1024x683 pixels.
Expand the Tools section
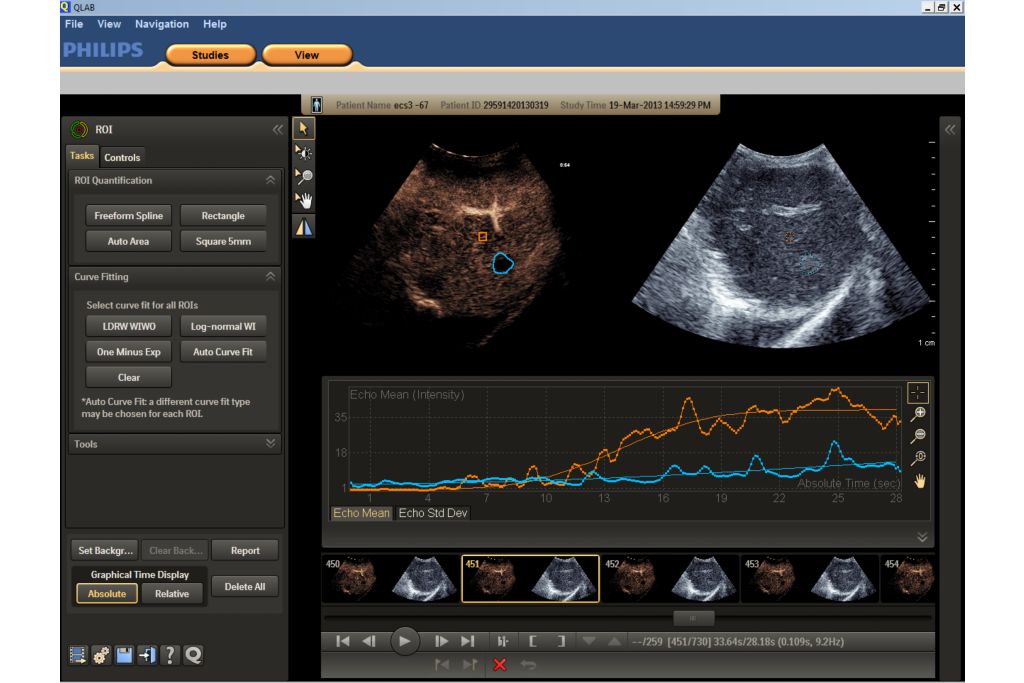(270, 443)
